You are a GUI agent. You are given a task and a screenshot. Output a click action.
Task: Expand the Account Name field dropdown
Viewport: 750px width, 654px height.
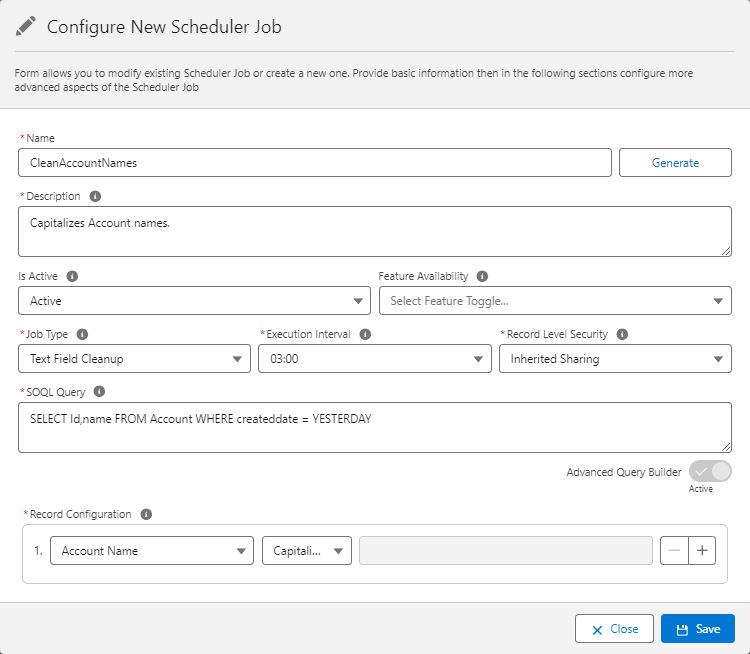(152, 551)
